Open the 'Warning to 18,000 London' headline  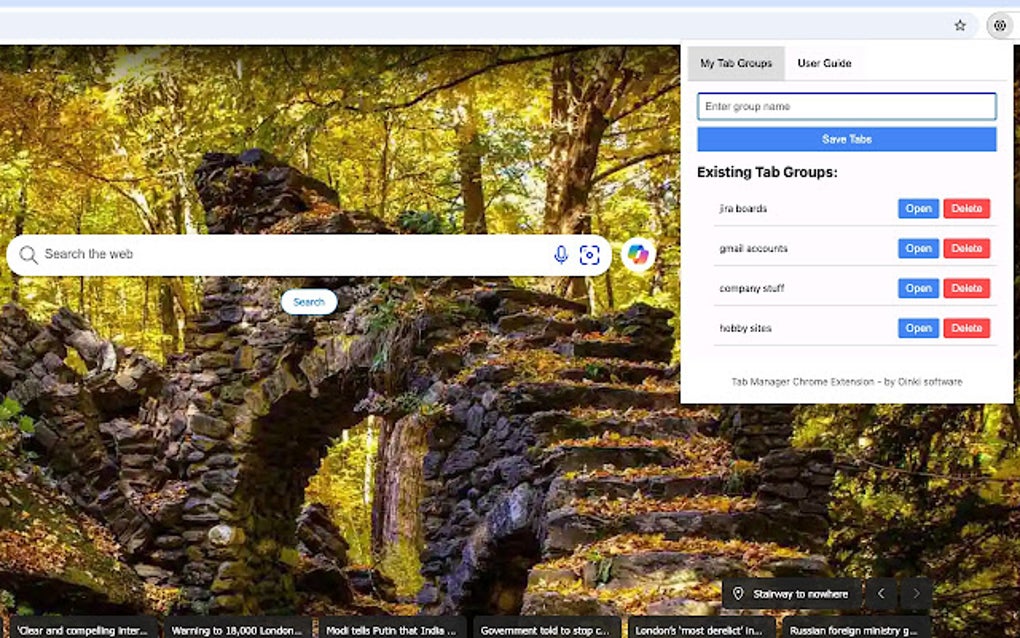tap(236, 630)
